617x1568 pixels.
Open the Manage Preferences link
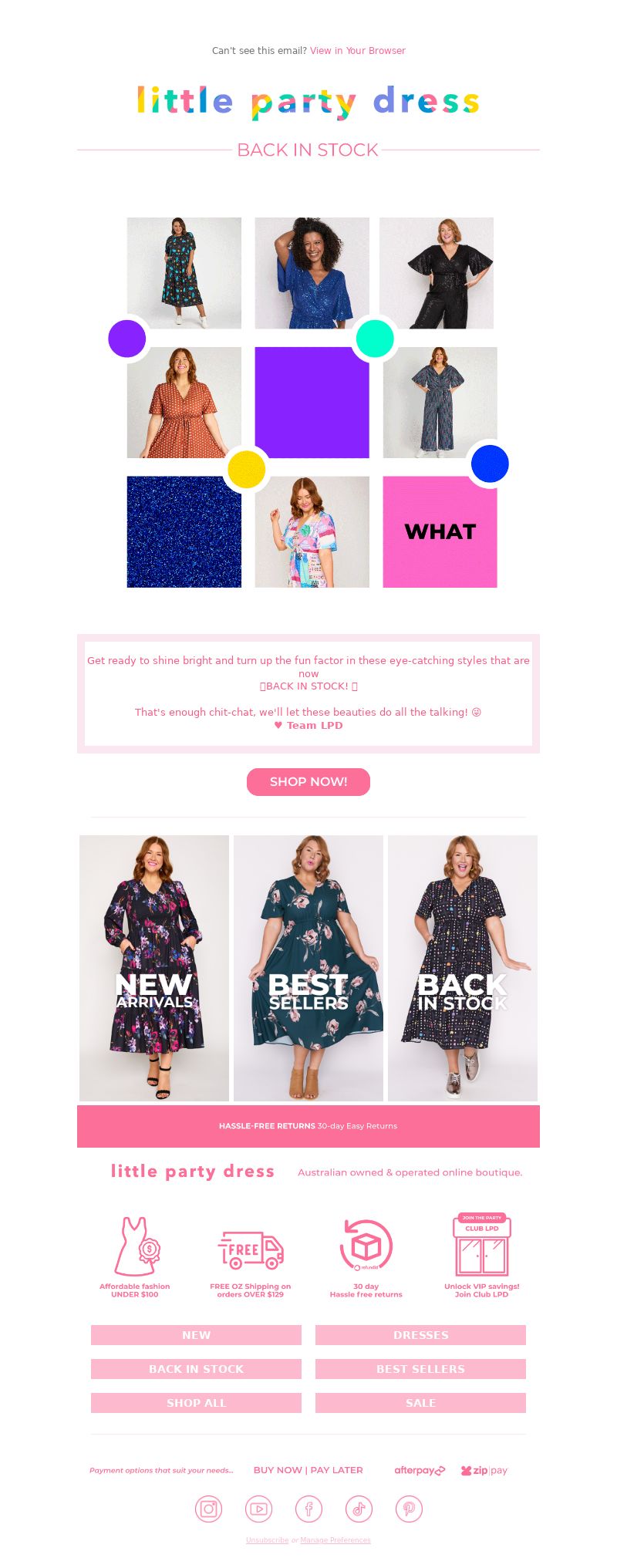[335, 1540]
